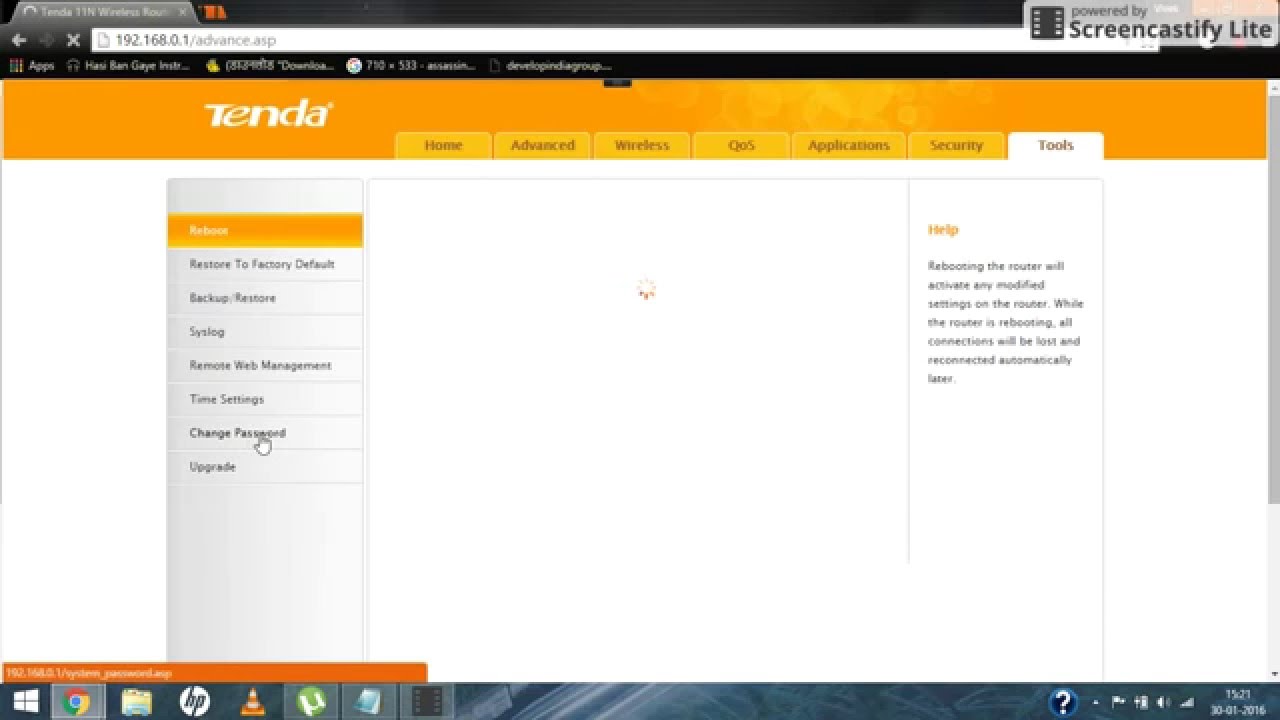Screen dimensions: 1280x720
Task: Open the developindiagroup bookmark
Action: [x=551, y=66]
